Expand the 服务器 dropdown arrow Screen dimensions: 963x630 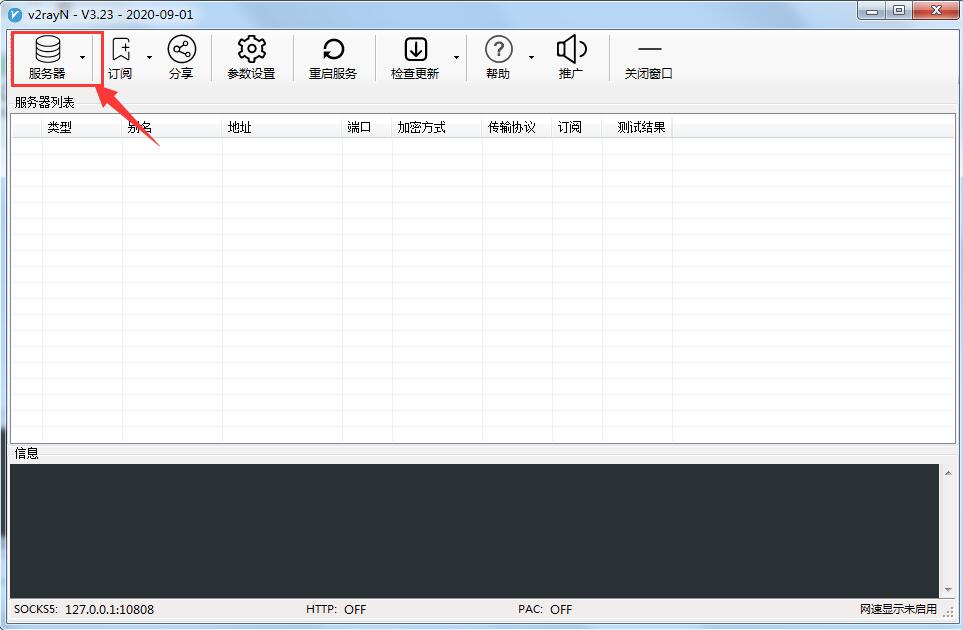(x=82, y=58)
